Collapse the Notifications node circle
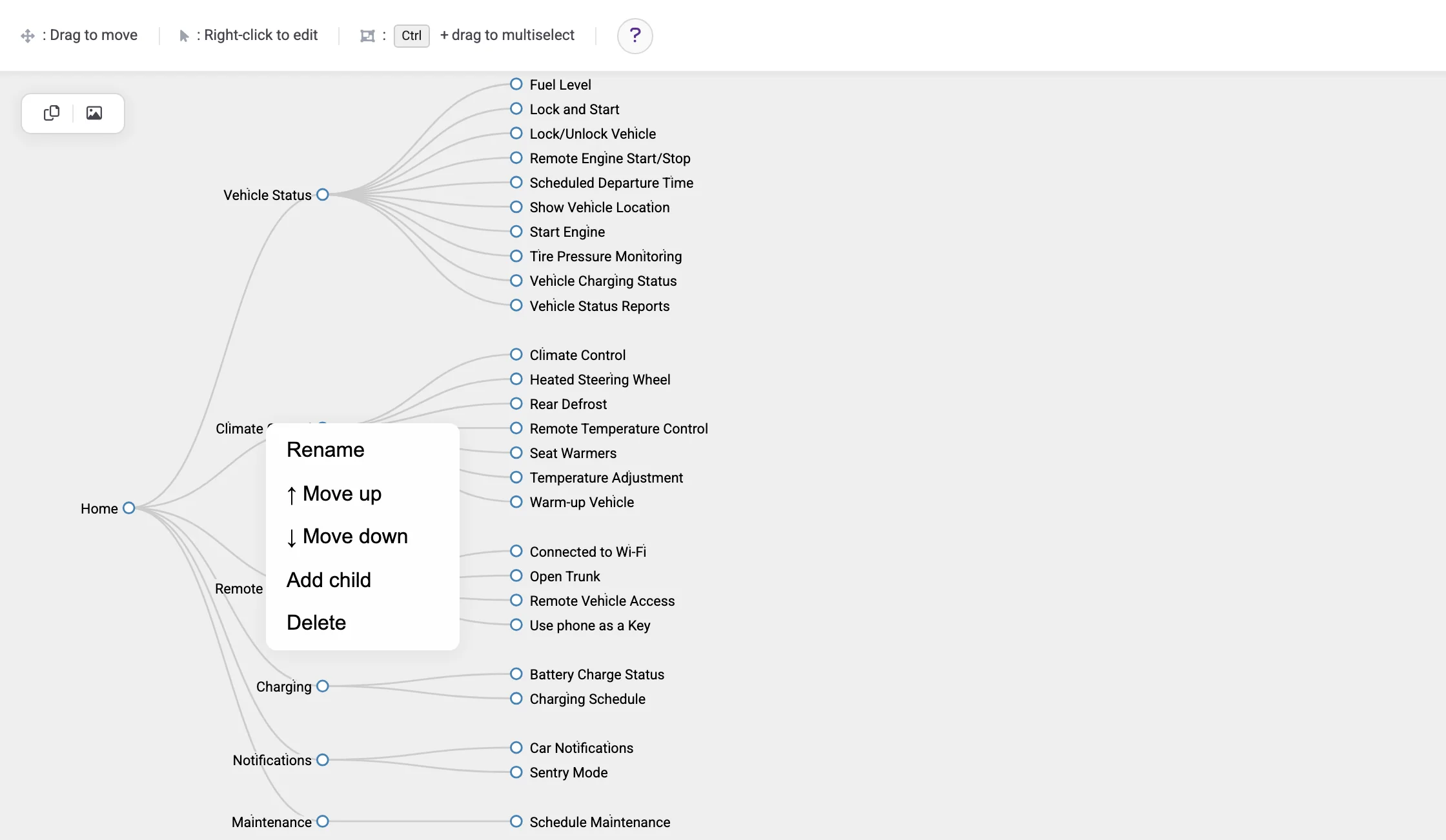Image resolution: width=1446 pixels, height=840 pixels. tap(323, 759)
